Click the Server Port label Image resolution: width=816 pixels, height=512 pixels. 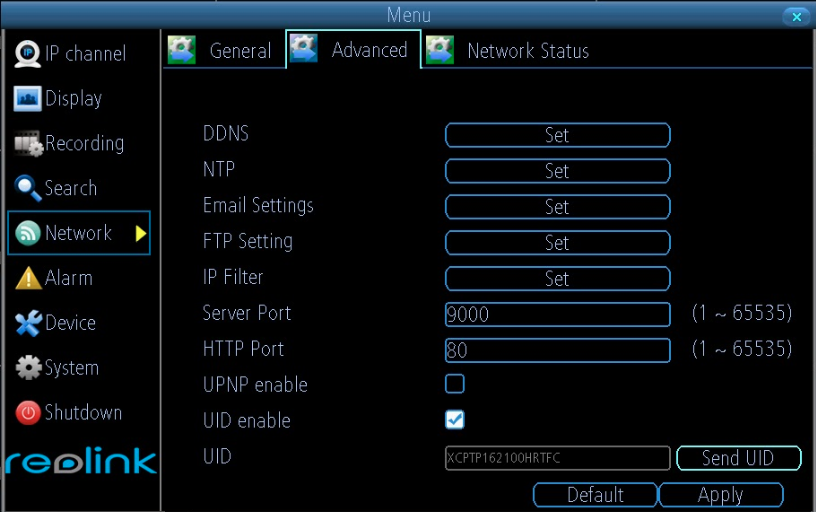[247, 313]
